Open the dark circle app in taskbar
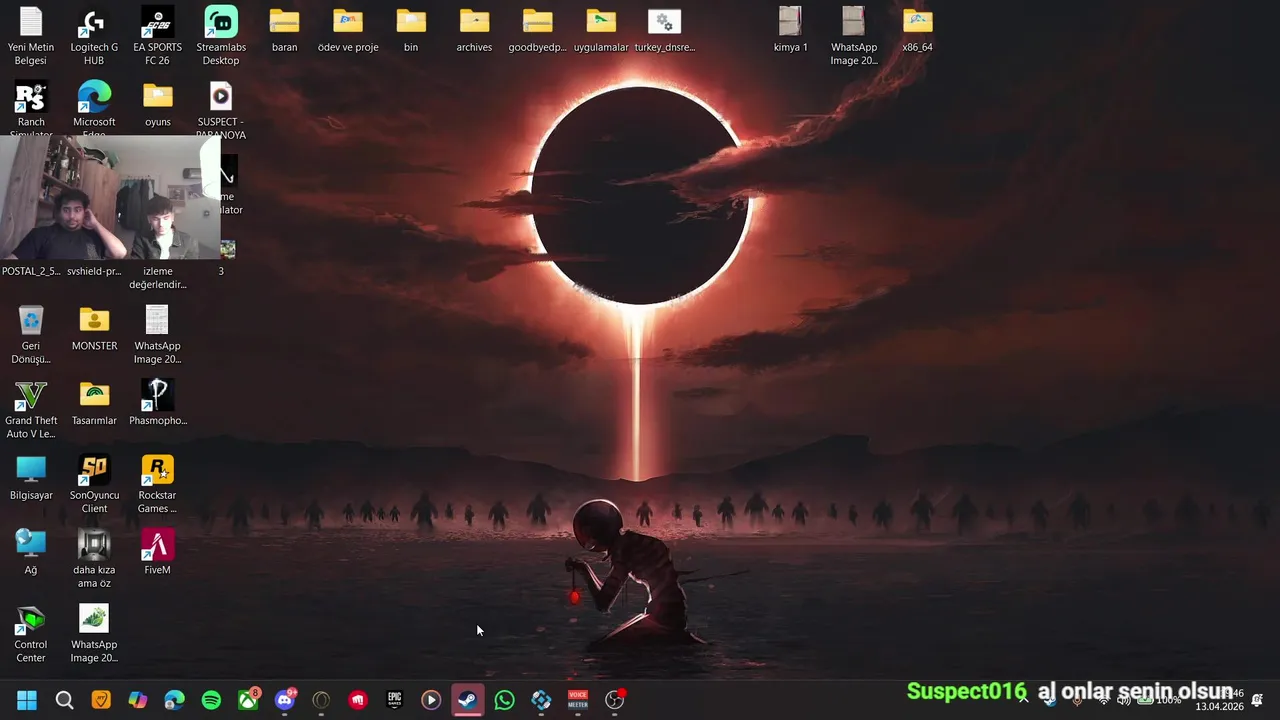Viewport: 1280px width, 720px height. (x=321, y=700)
